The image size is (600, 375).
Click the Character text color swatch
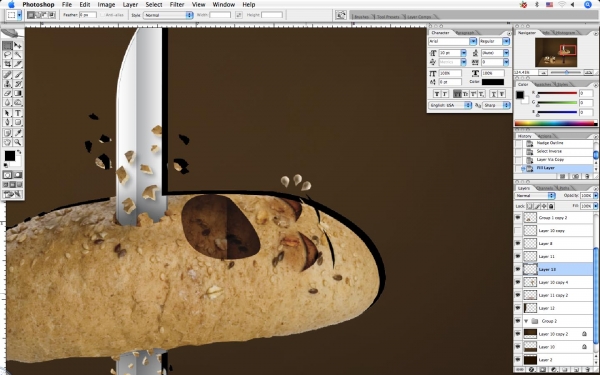point(493,82)
